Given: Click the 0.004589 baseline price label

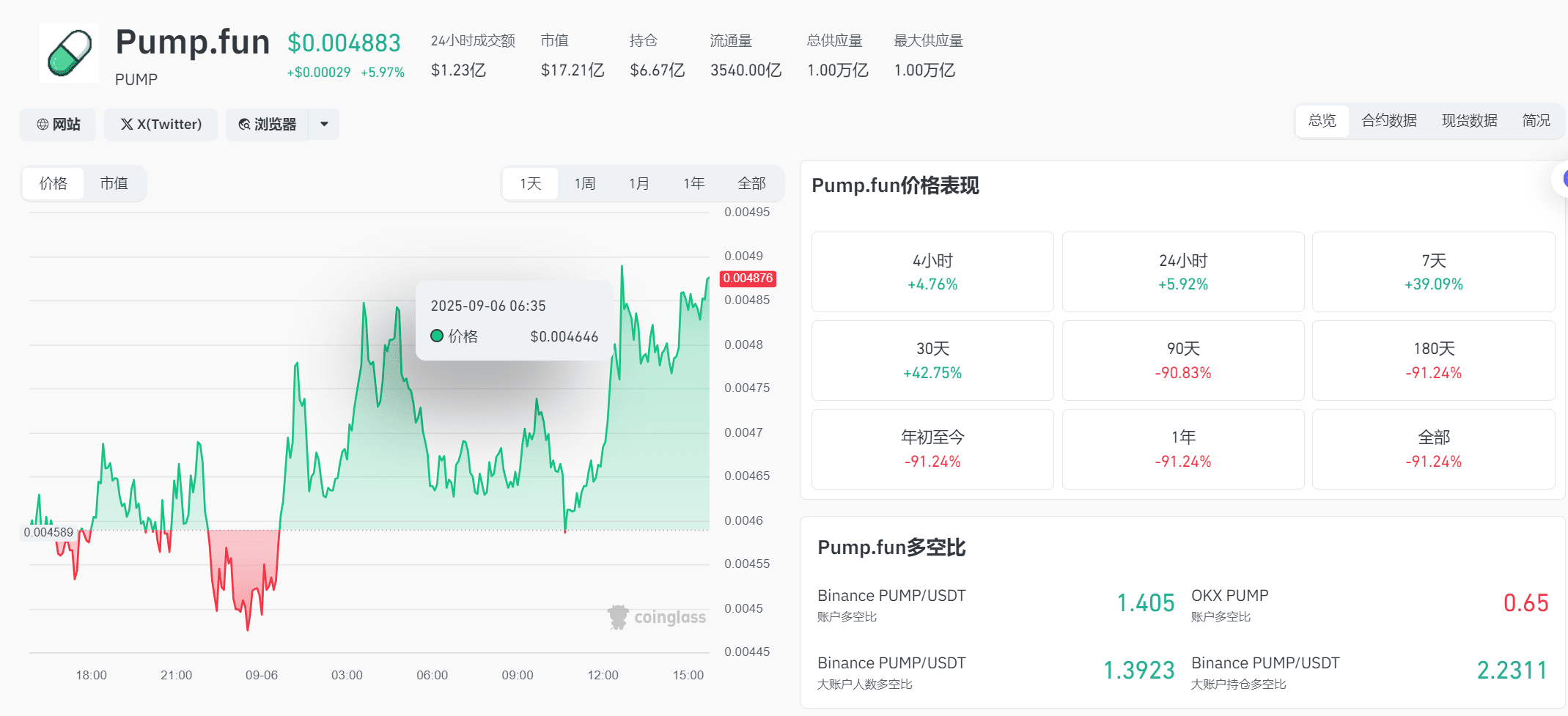Looking at the screenshot, I should [48, 533].
